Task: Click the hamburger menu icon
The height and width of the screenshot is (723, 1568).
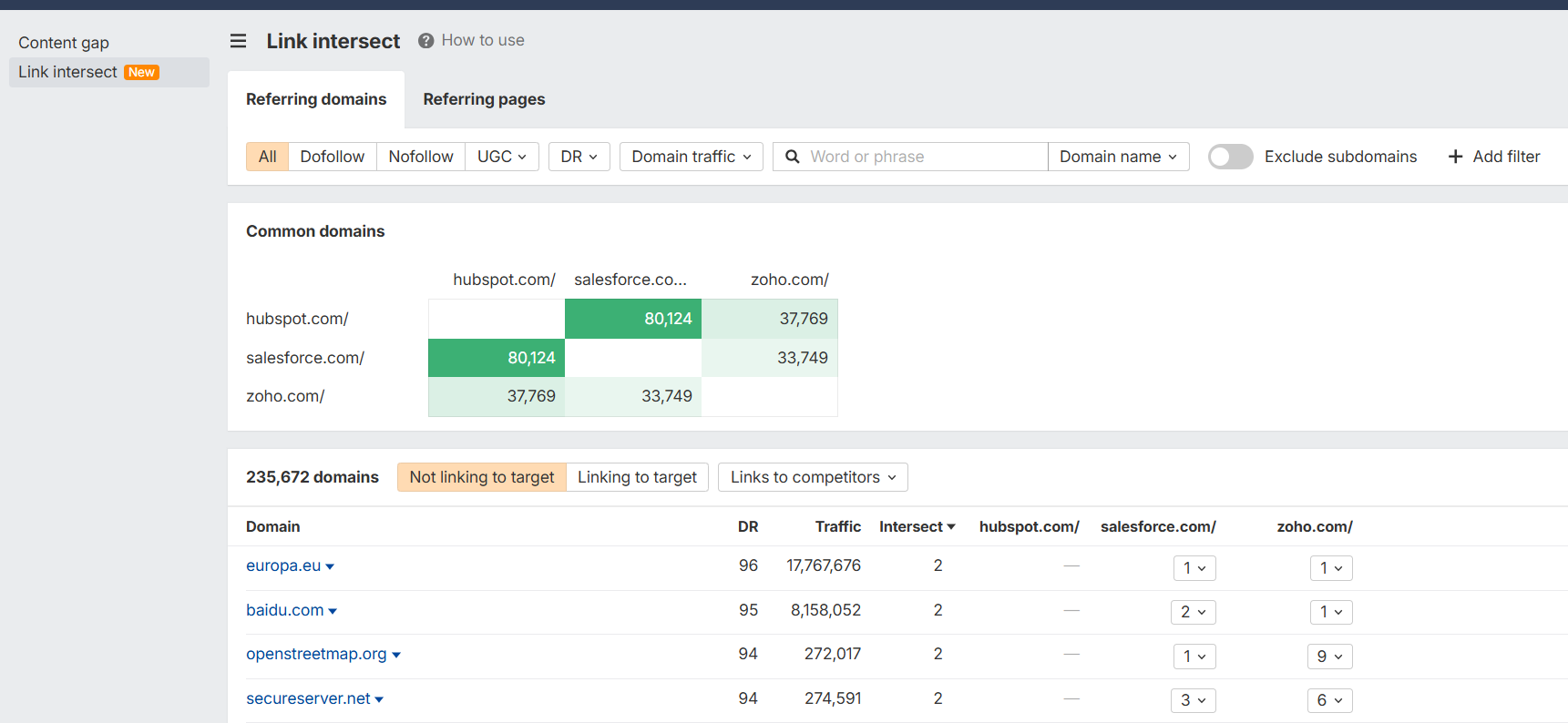Action: 238,41
